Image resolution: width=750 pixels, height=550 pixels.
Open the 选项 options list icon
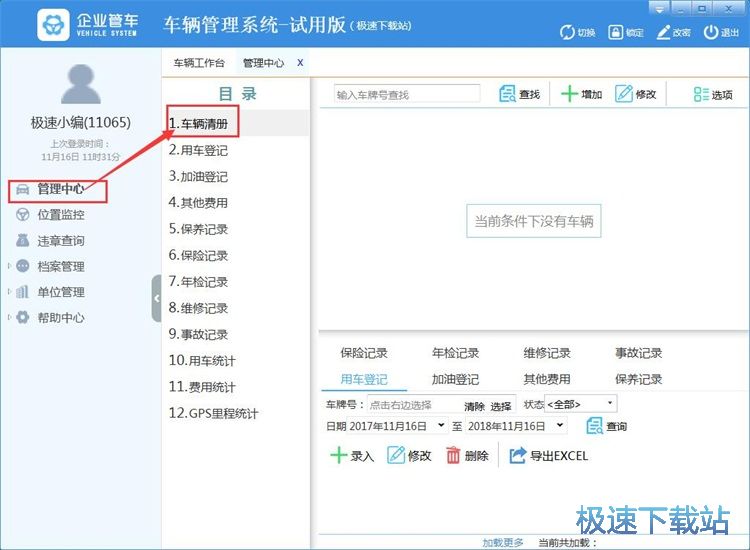[701, 94]
